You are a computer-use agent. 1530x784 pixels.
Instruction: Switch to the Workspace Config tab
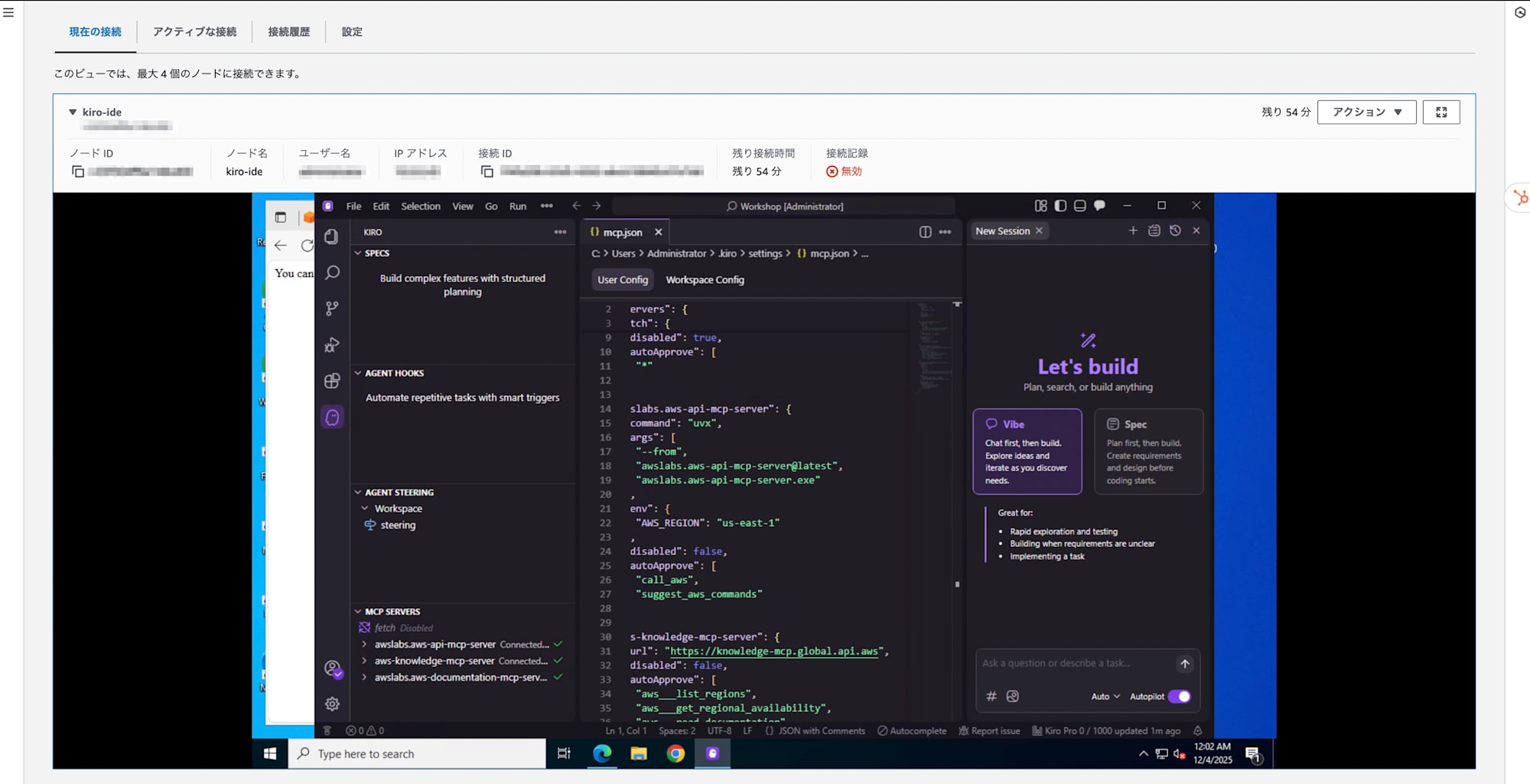coord(705,280)
